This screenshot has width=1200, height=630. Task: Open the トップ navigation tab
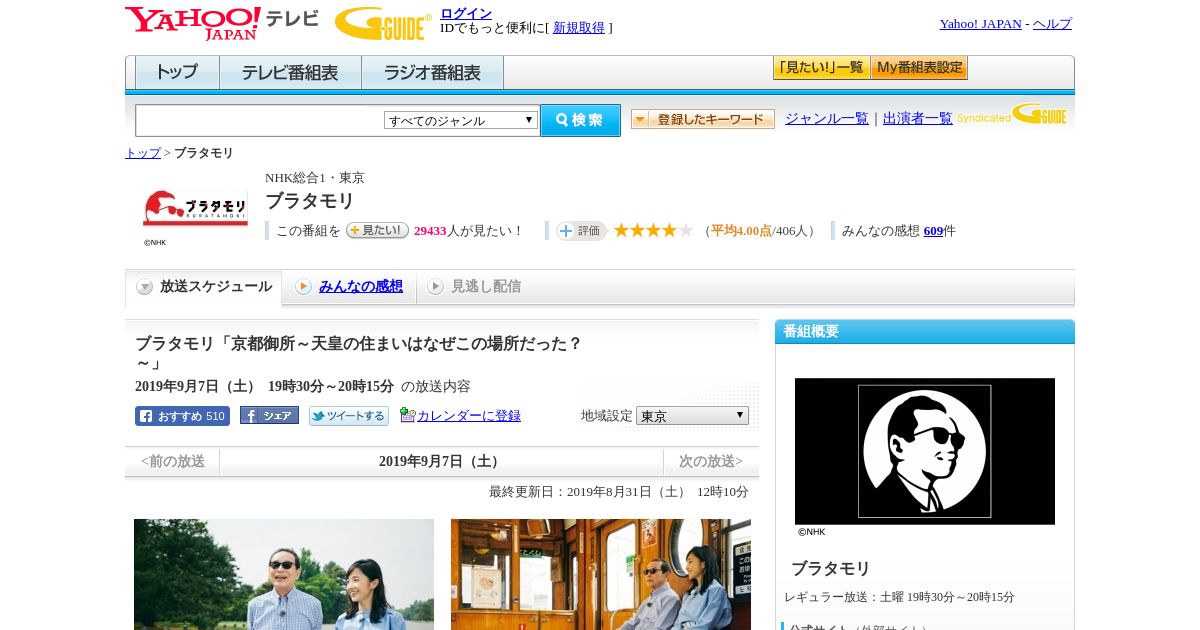(x=177, y=73)
